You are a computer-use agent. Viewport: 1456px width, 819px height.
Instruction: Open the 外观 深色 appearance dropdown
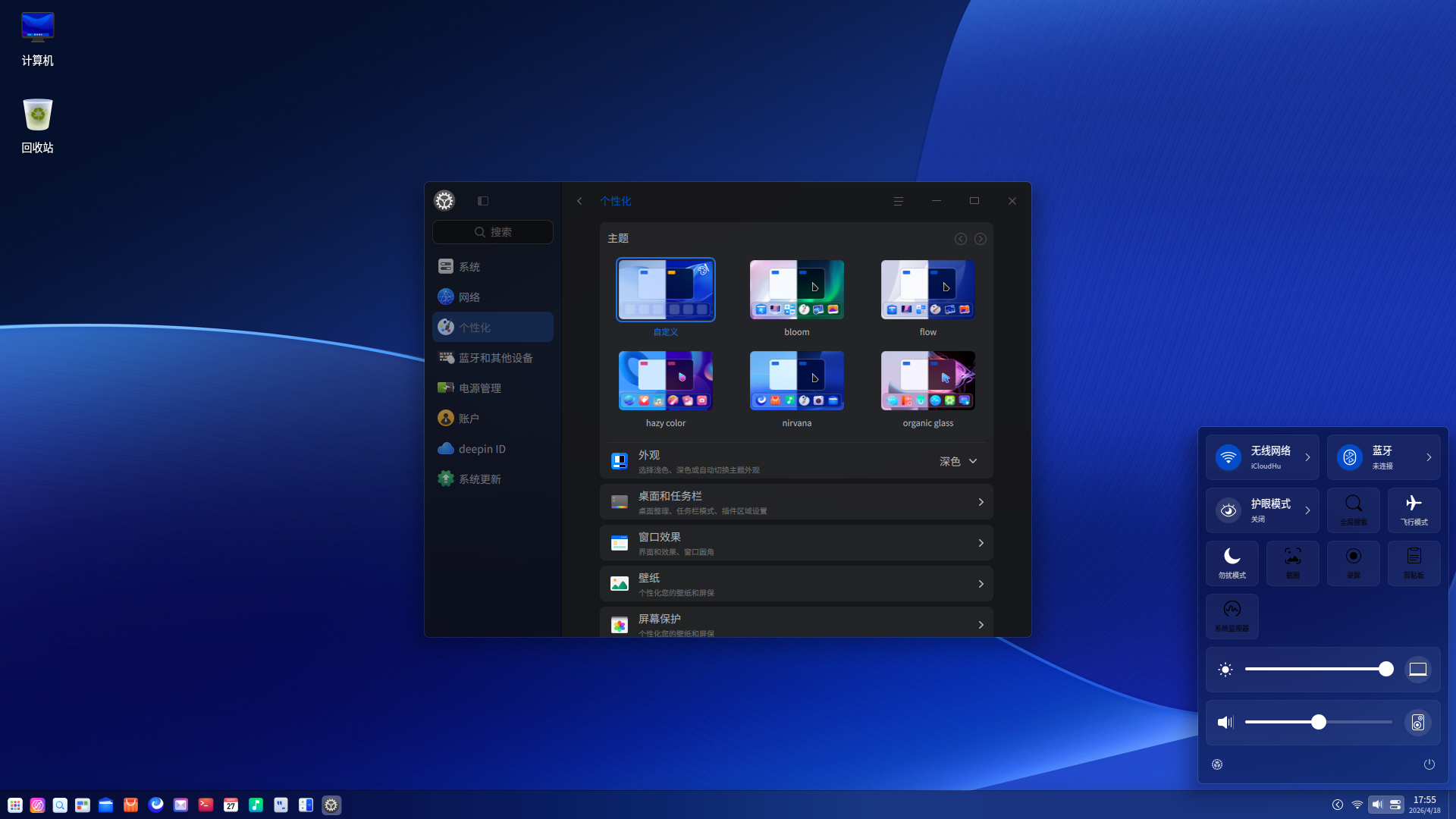click(x=958, y=461)
